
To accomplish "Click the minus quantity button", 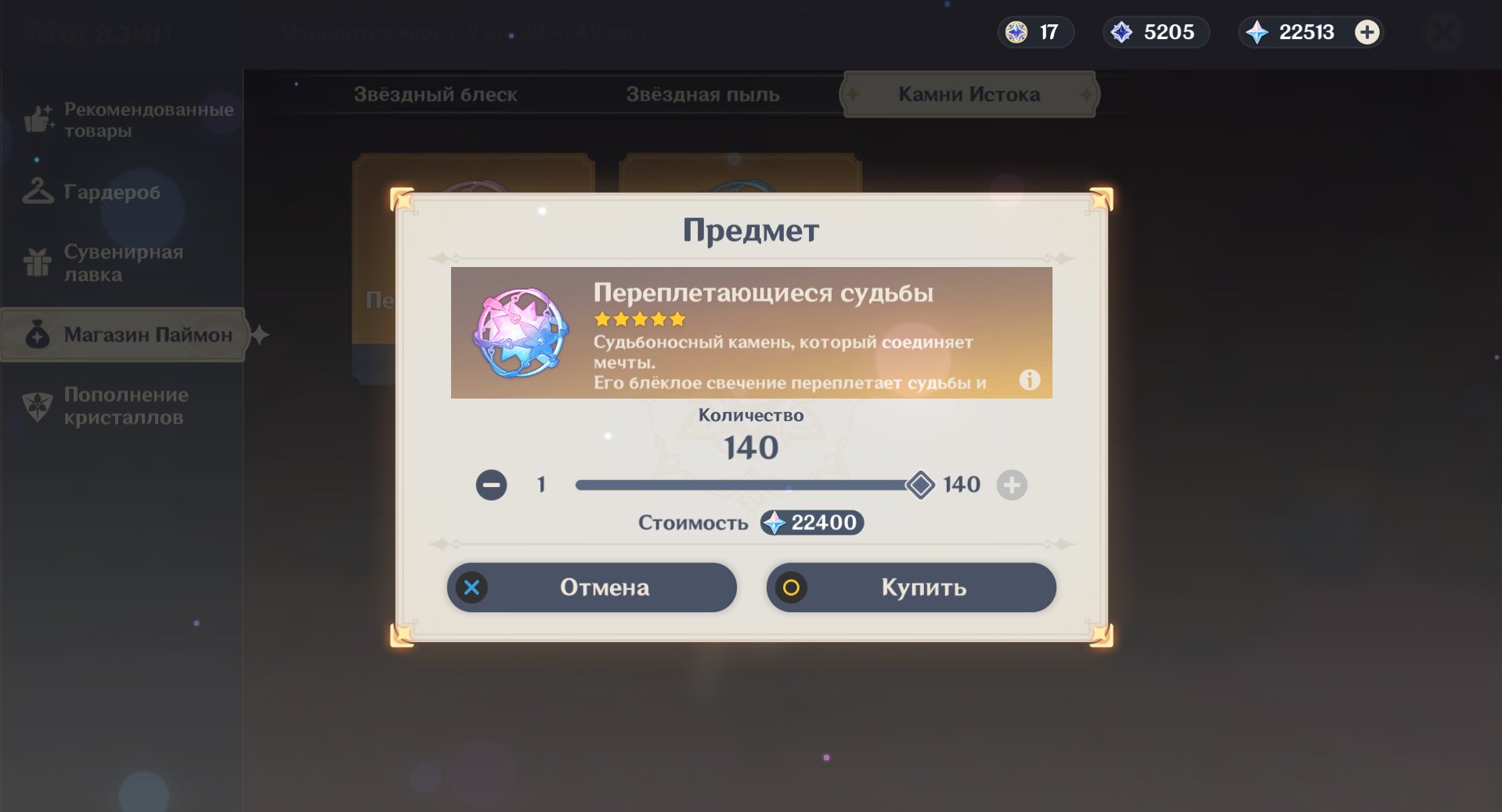I will coord(491,485).
